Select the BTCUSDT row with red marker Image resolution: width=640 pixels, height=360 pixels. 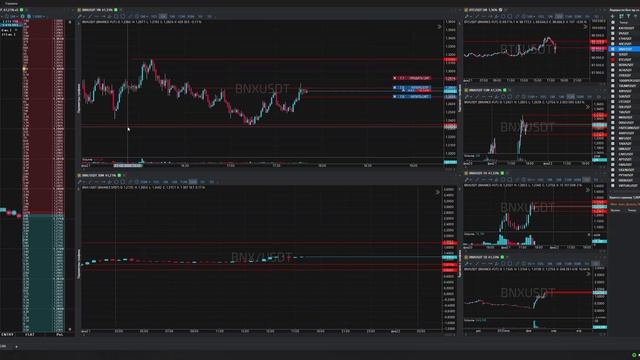[624, 60]
